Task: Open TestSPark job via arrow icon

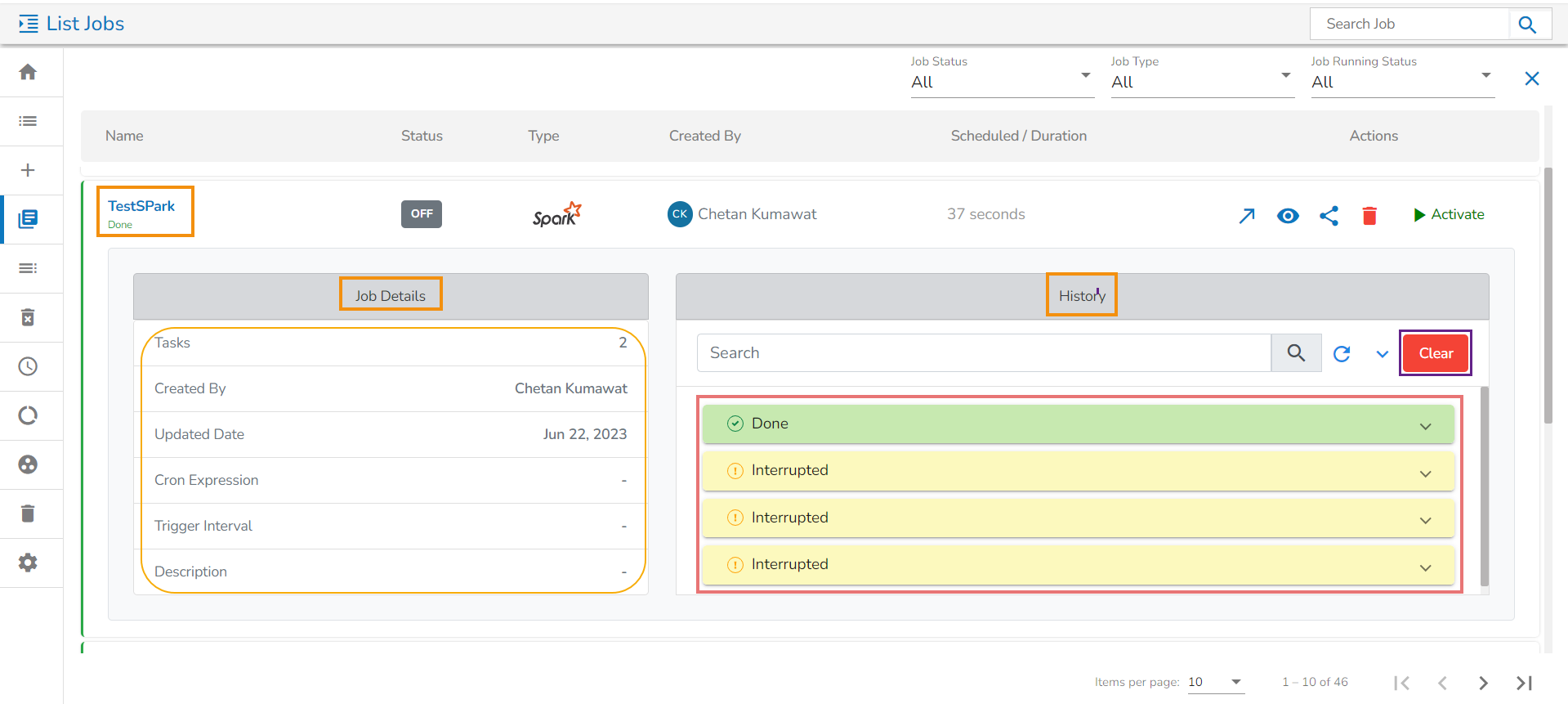Action: (1246, 215)
